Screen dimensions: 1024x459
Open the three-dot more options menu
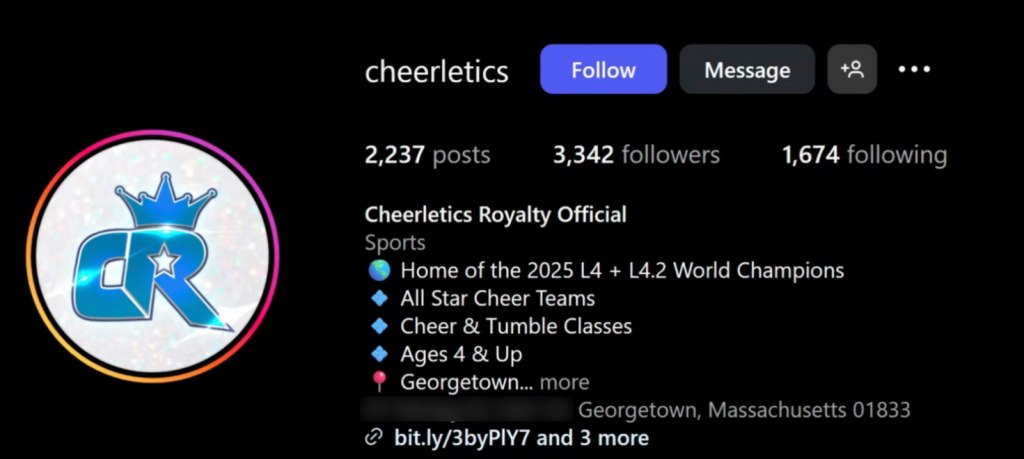tap(914, 69)
